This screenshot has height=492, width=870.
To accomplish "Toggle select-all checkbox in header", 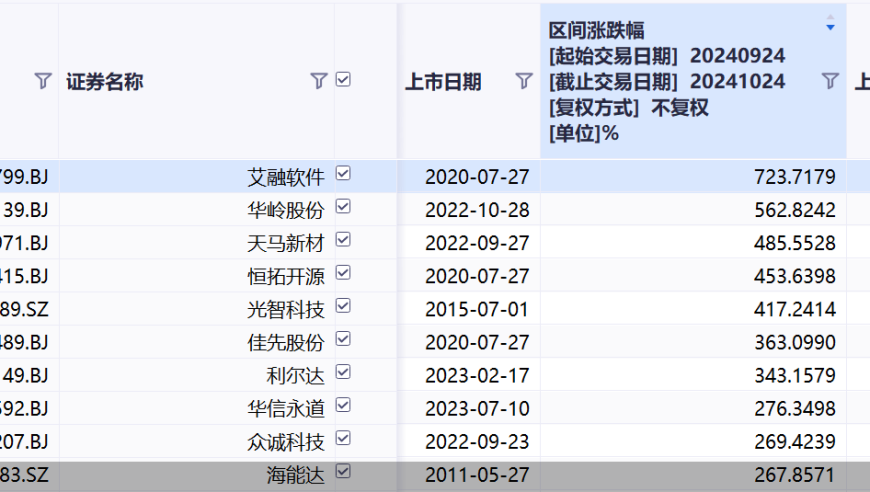I will (343, 80).
